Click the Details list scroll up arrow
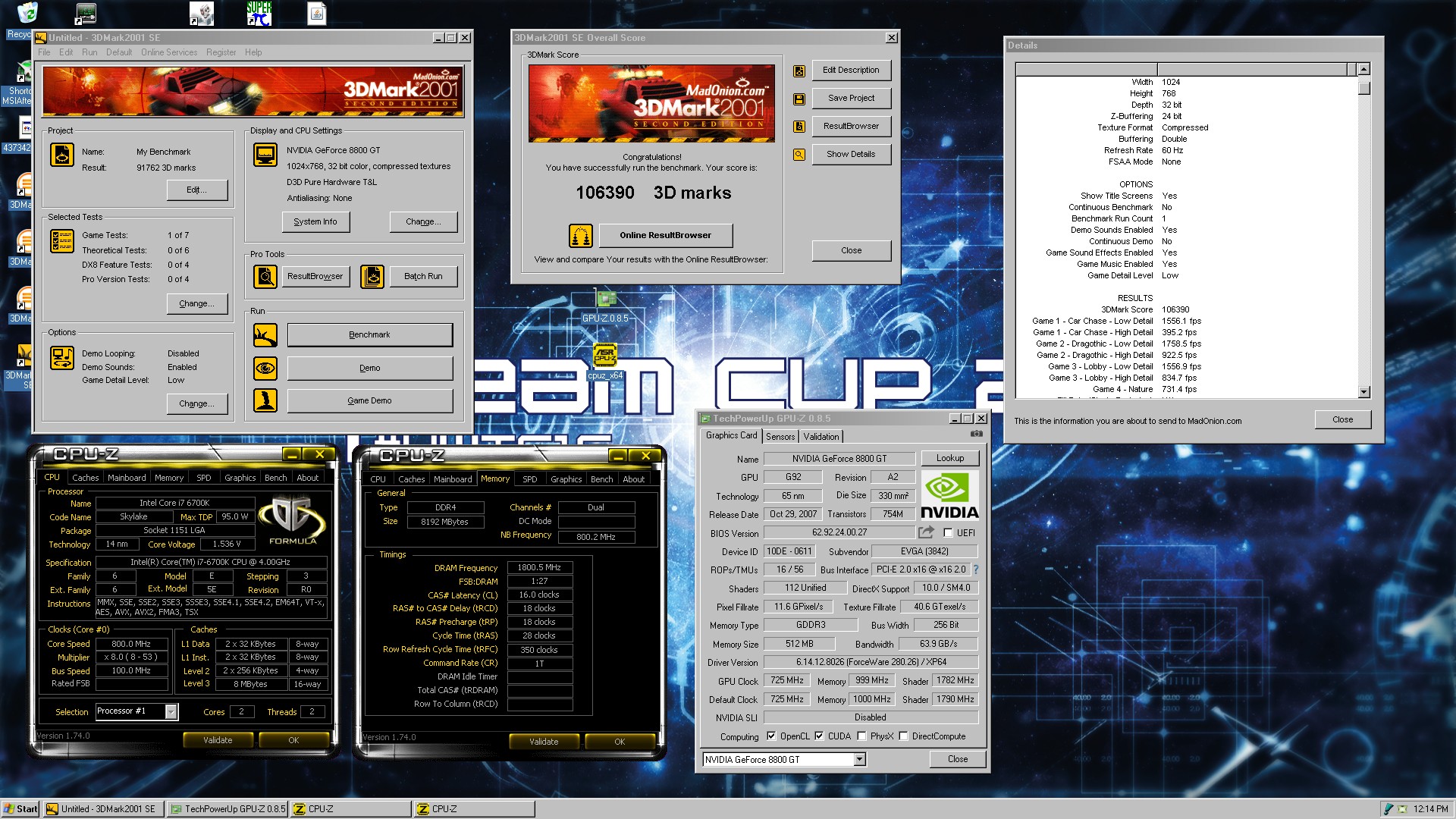Screen dimensions: 1456x819 click(x=1363, y=70)
